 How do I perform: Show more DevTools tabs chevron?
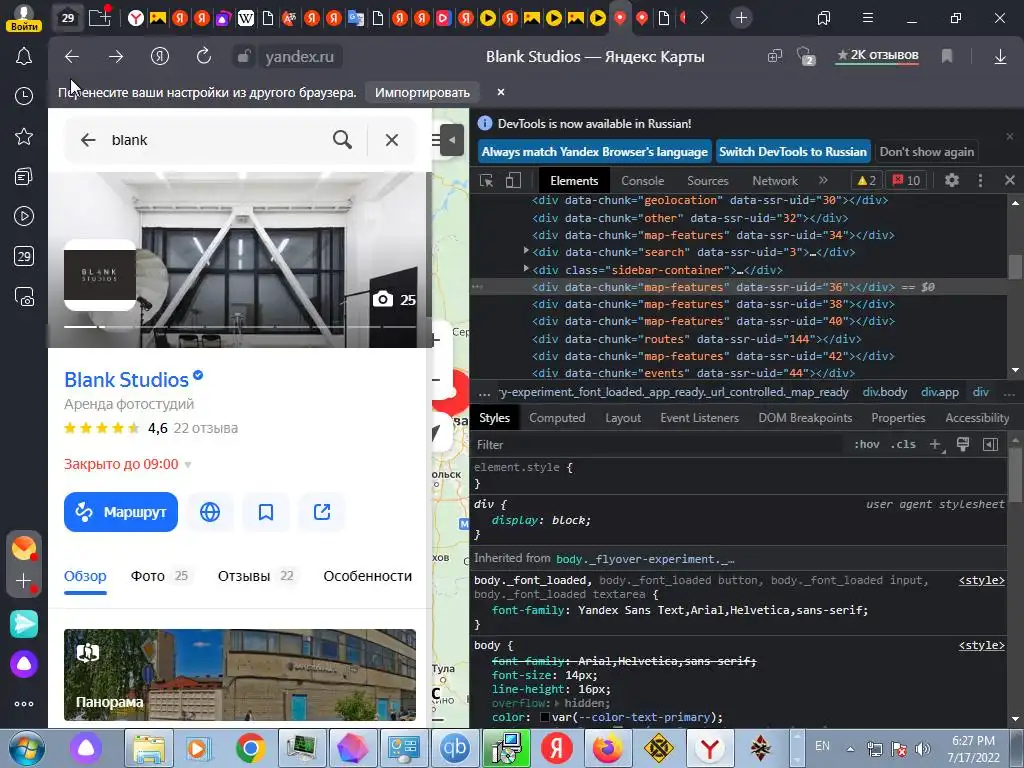(x=824, y=180)
